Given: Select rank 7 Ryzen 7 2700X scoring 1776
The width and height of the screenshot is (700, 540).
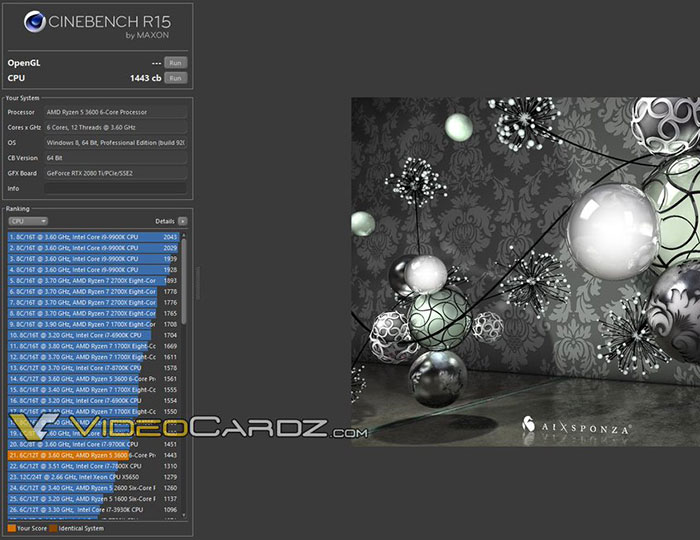Looking at the screenshot, I should tap(93, 303).
